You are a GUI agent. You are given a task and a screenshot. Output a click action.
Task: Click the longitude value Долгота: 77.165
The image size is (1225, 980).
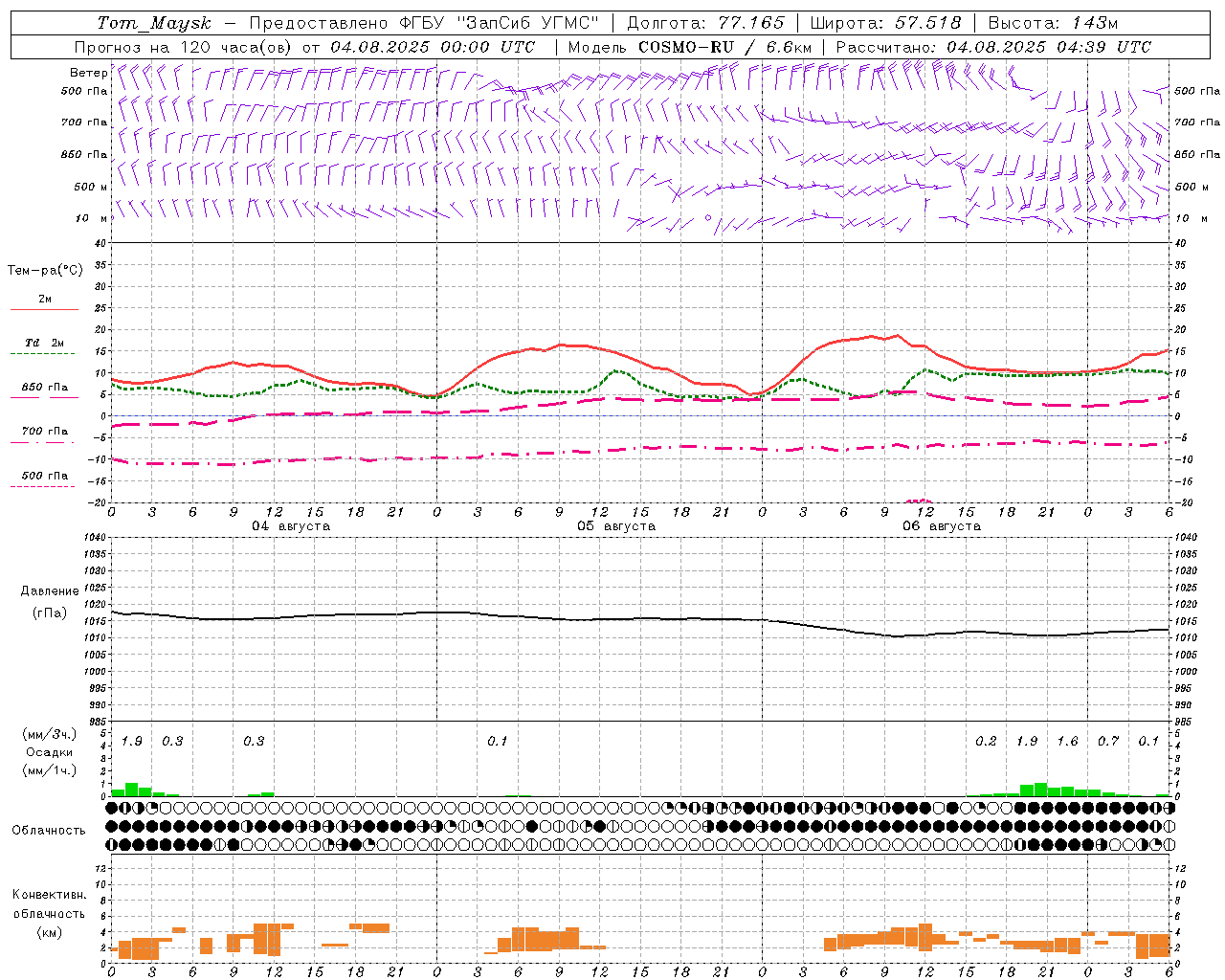[x=705, y=23]
